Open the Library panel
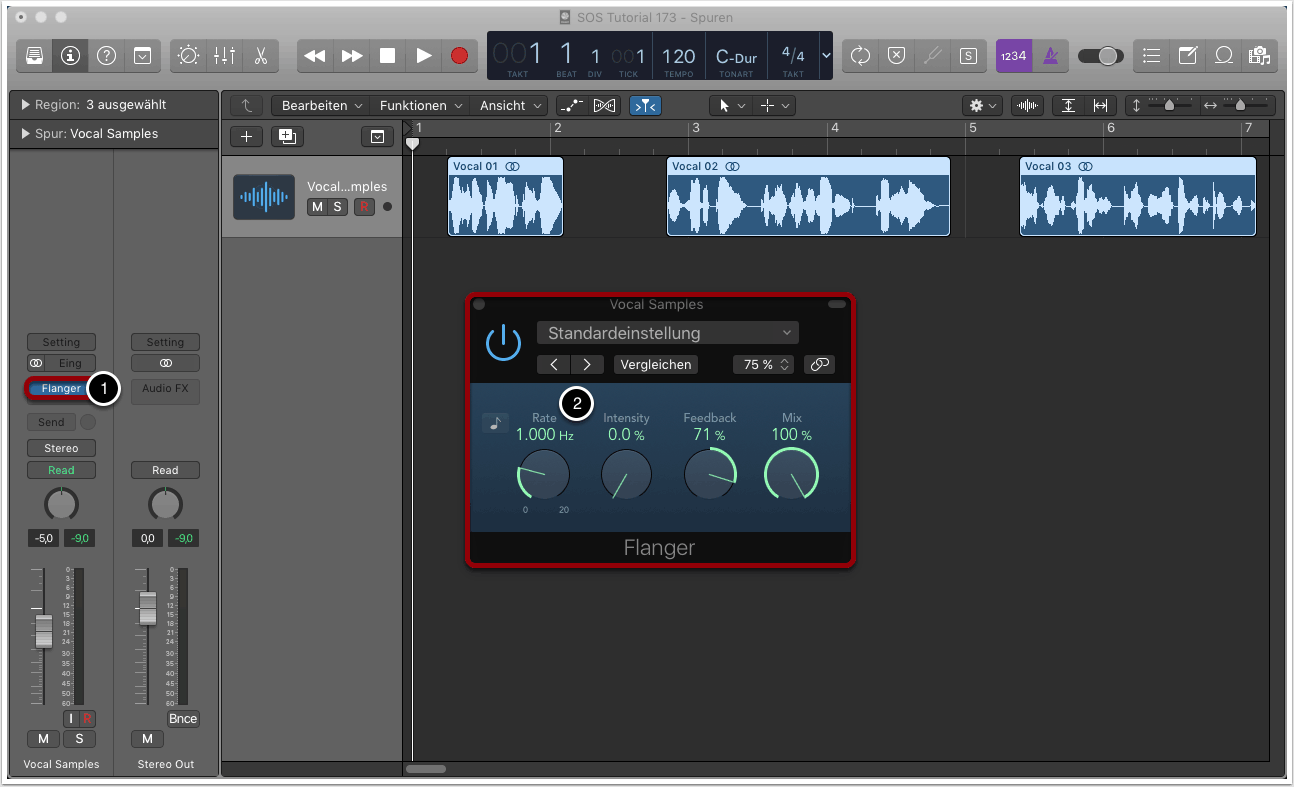 click(x=34, y=56)
